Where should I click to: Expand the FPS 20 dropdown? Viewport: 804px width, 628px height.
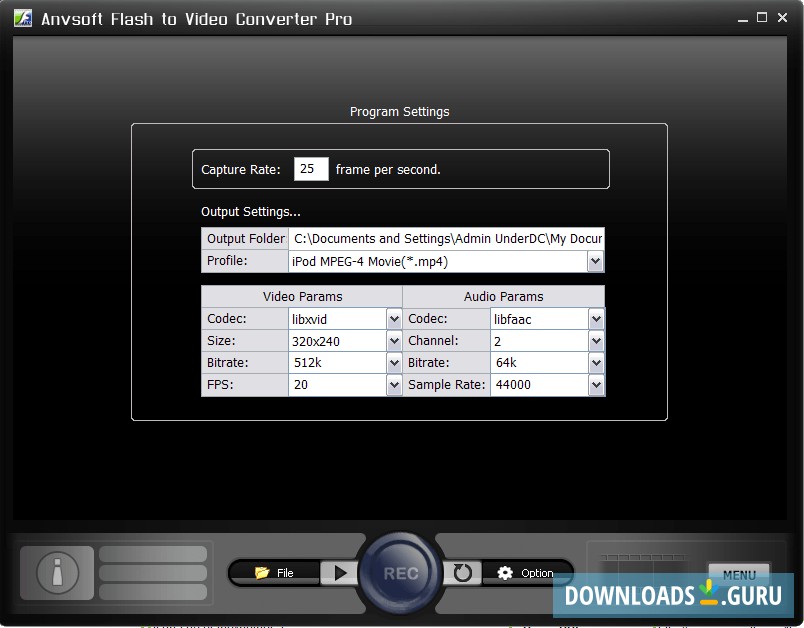click(394, 385)
